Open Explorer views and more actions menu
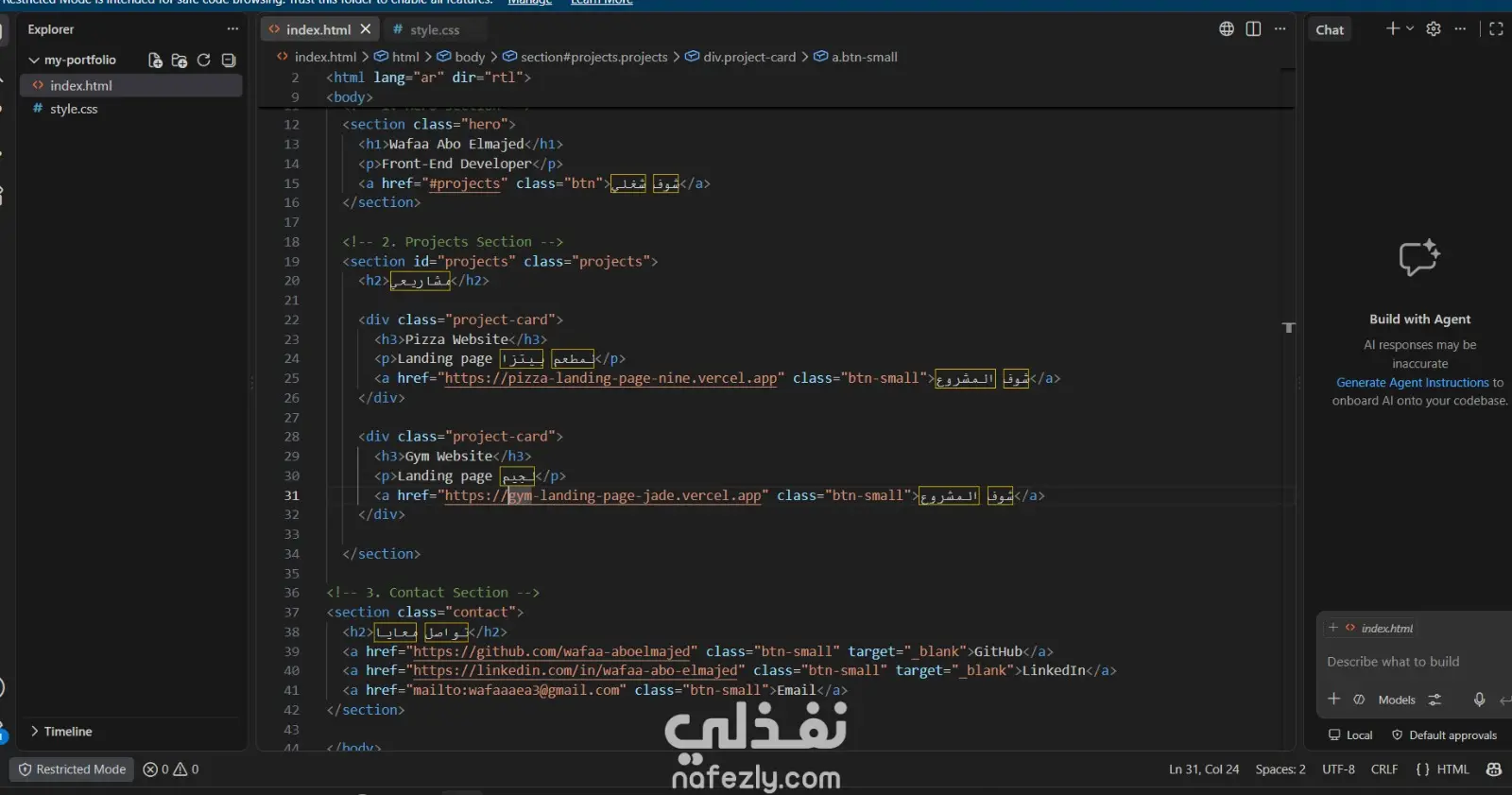Viewport: 1512px width, 795px height. coord(232,29)
